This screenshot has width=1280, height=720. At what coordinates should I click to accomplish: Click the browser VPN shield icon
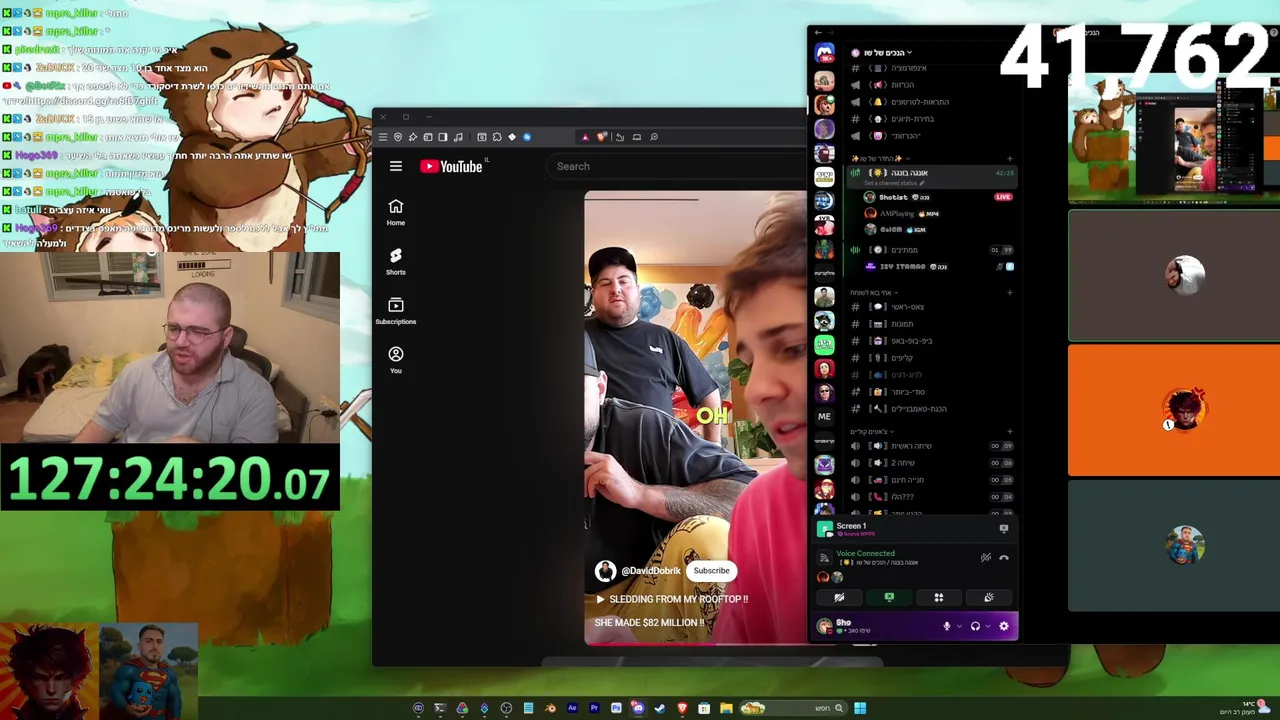tap(398, 137)
